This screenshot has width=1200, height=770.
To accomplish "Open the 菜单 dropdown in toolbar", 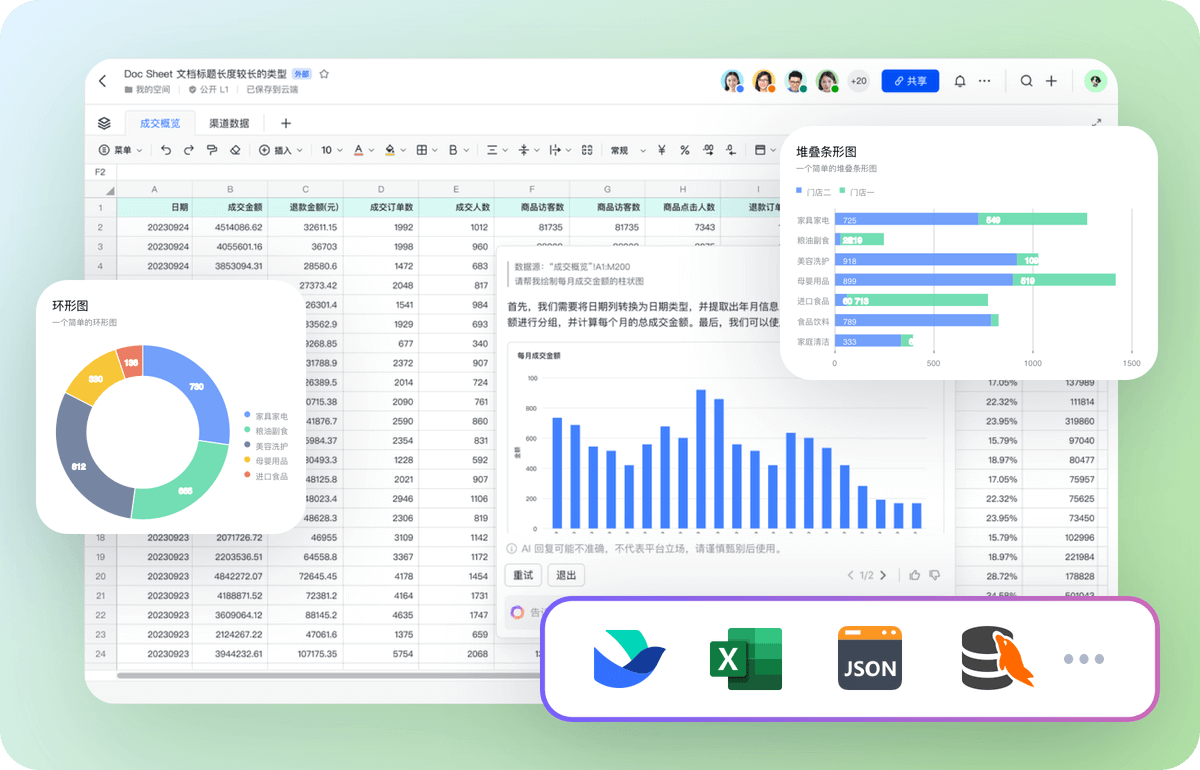I will [x=121, y=150].
